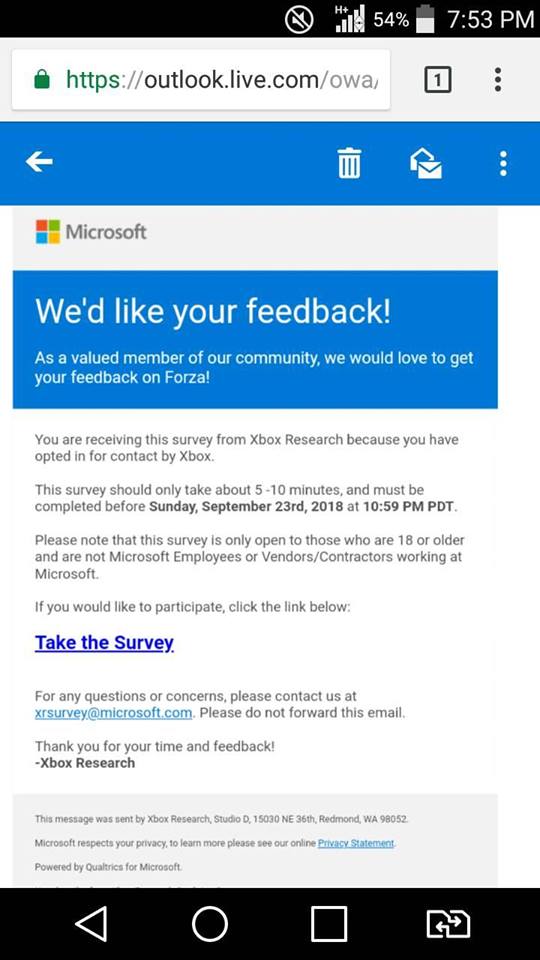Delete email with the trash icon
This screenshot has width=540, height=960.
[x=350, y=163]
